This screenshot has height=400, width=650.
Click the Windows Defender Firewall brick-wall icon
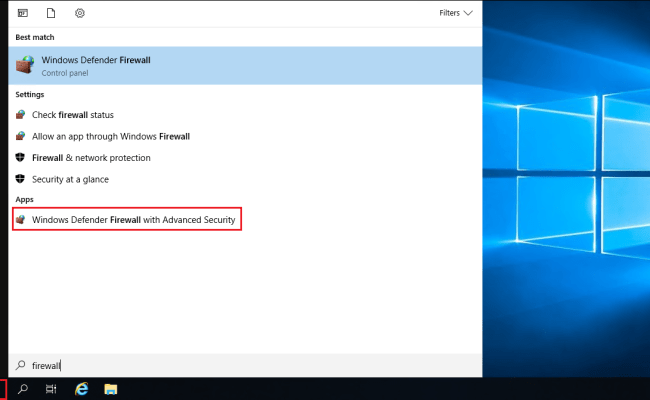coord(25,65)
